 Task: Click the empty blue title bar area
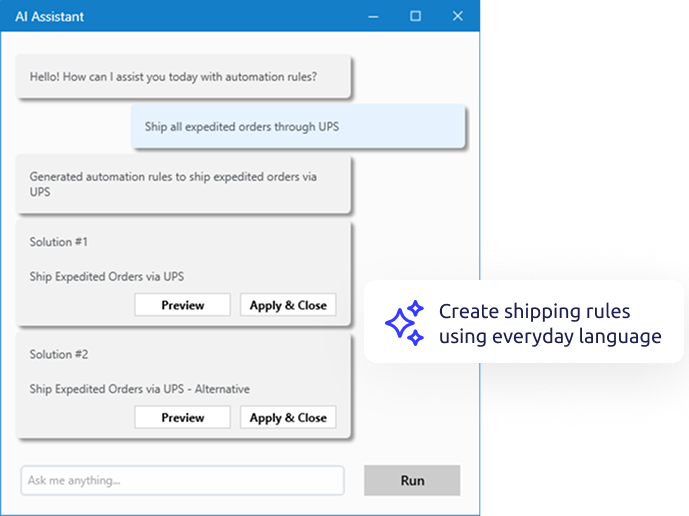click(x=220, y=16)
